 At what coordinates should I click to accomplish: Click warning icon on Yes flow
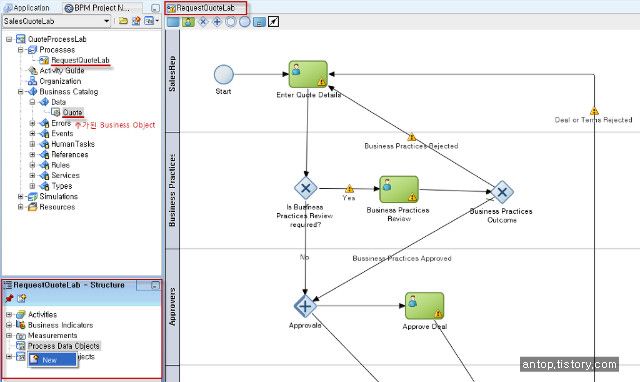[x=349, y=189]
